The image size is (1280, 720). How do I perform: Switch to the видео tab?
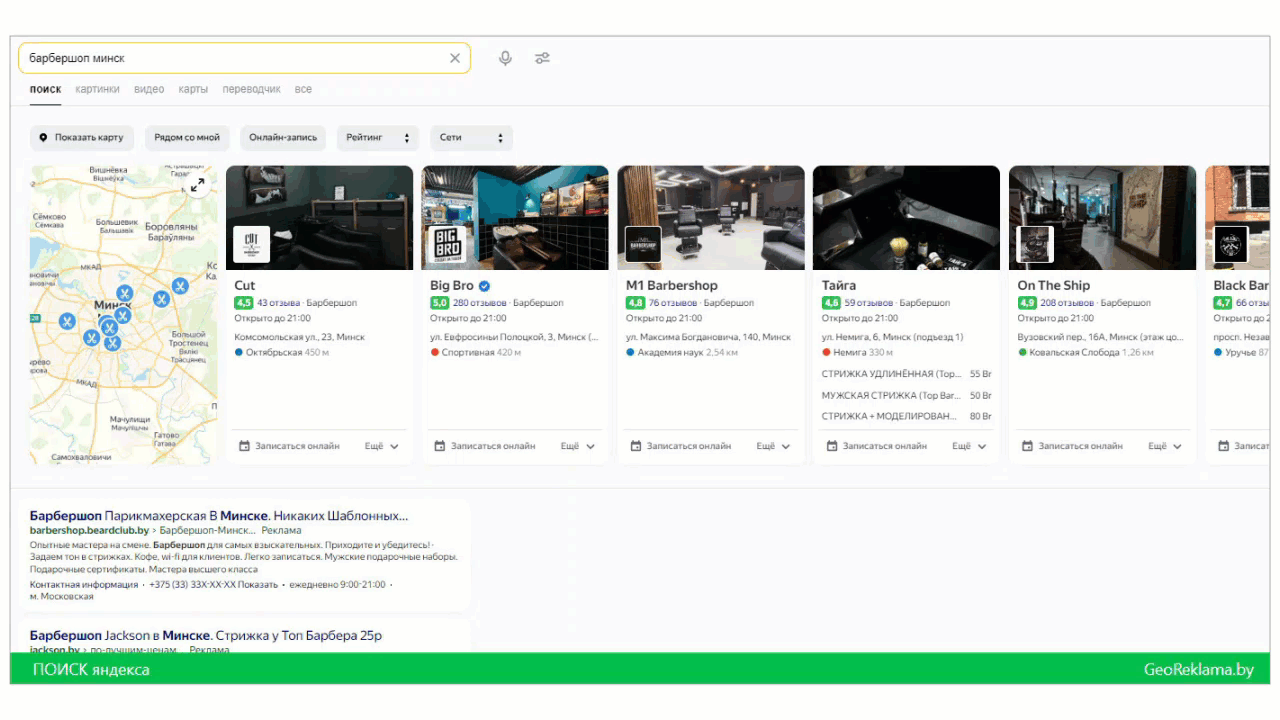point(149,89)
